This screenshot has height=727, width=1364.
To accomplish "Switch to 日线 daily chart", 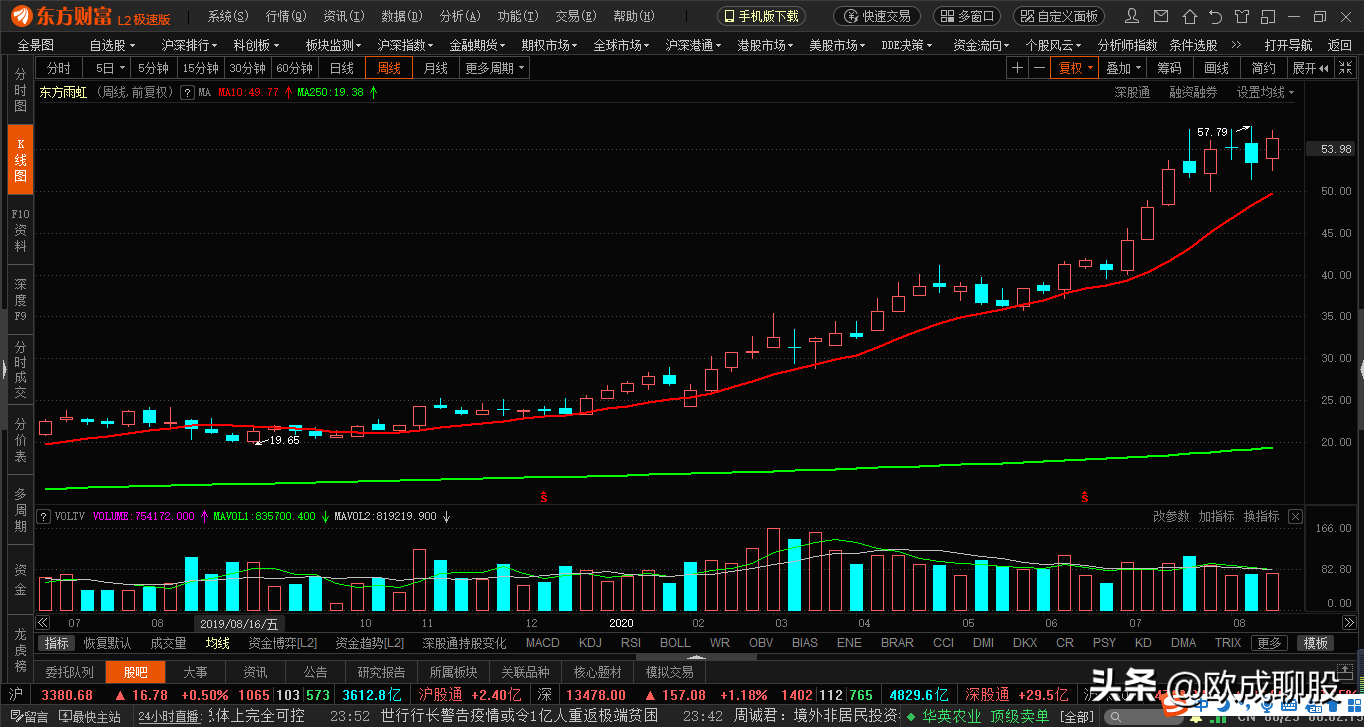I will tap(342, 68).
